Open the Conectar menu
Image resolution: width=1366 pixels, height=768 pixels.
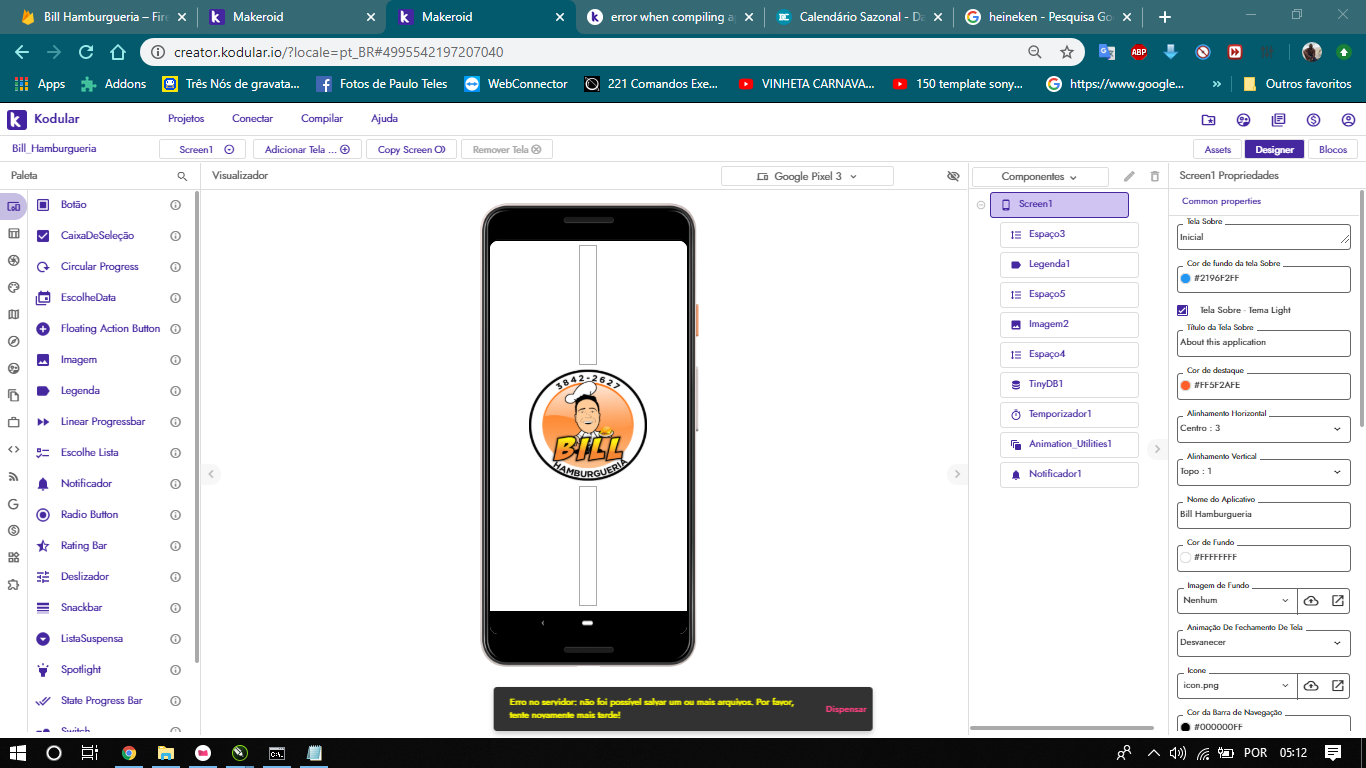(x=252, y=119)
